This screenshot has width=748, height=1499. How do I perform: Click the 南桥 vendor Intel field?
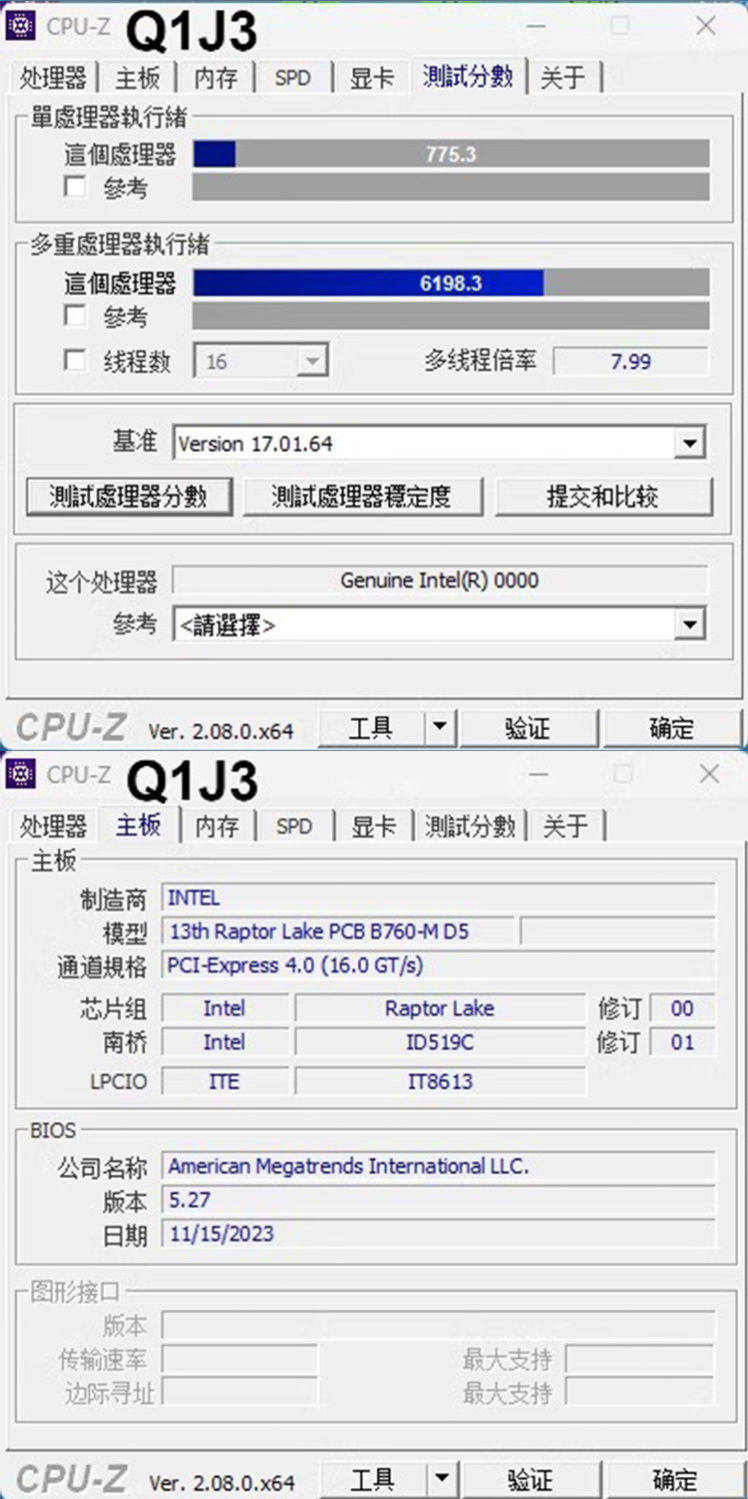pos(225,1042)
